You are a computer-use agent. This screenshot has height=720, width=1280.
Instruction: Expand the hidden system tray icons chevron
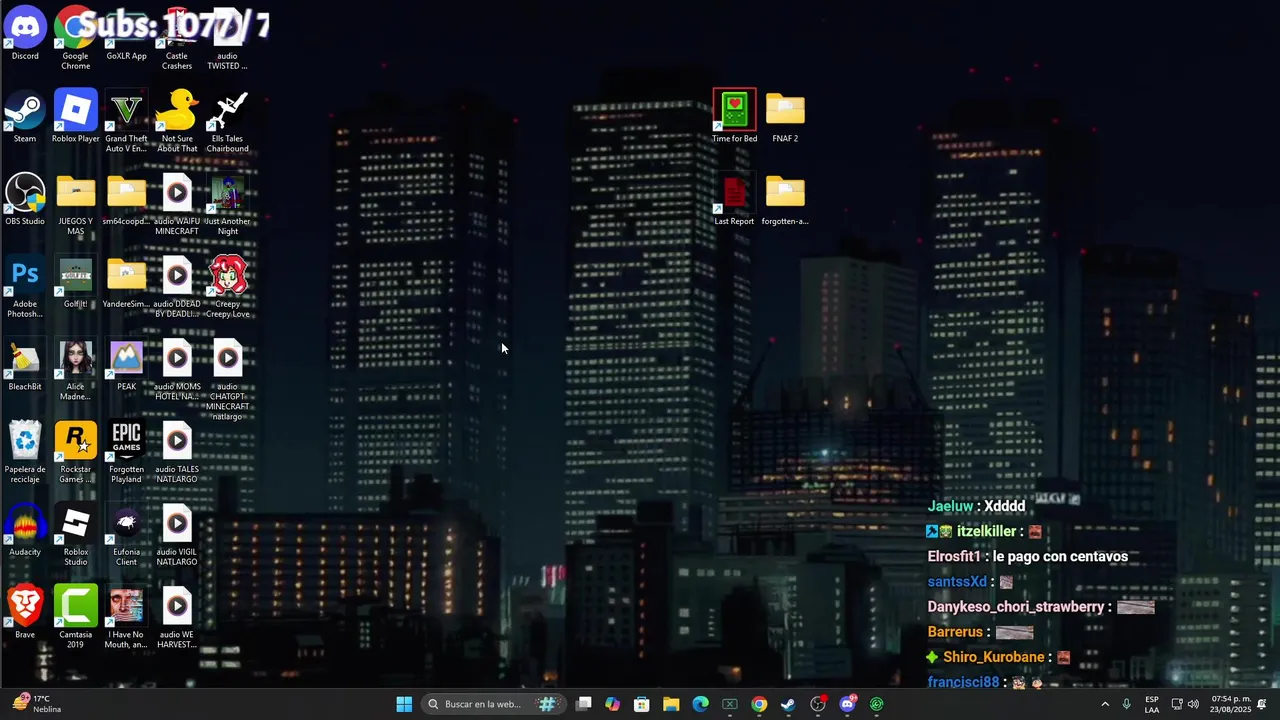(1105, 704)
